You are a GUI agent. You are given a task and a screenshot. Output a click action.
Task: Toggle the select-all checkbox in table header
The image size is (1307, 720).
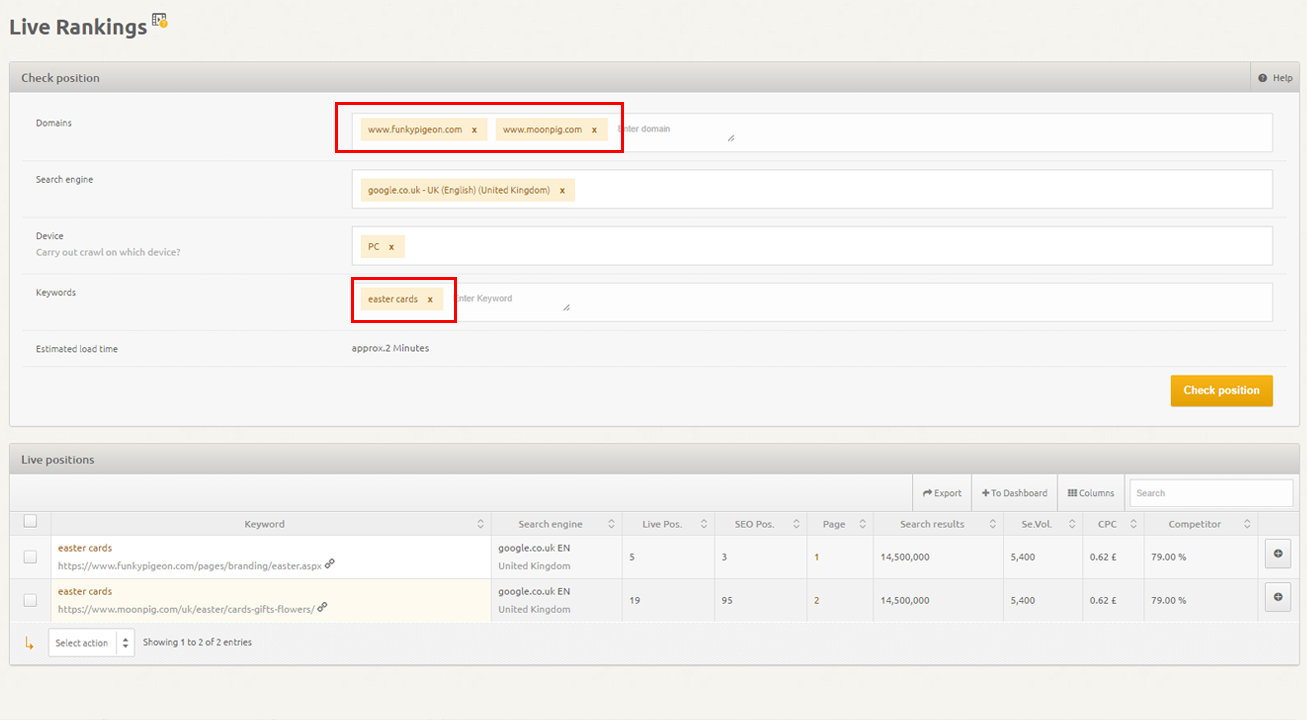click(30, 521)
